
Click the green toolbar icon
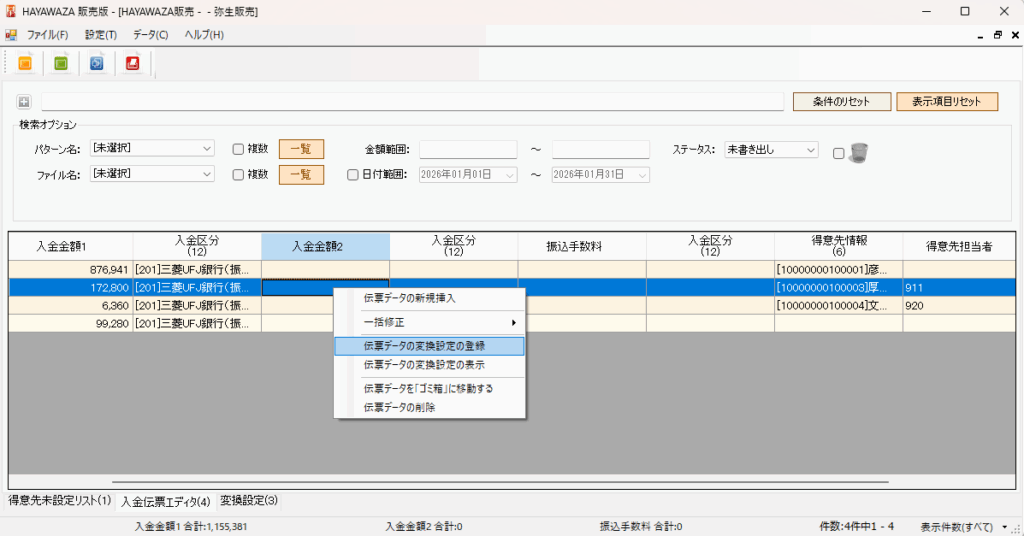(61, 63)
